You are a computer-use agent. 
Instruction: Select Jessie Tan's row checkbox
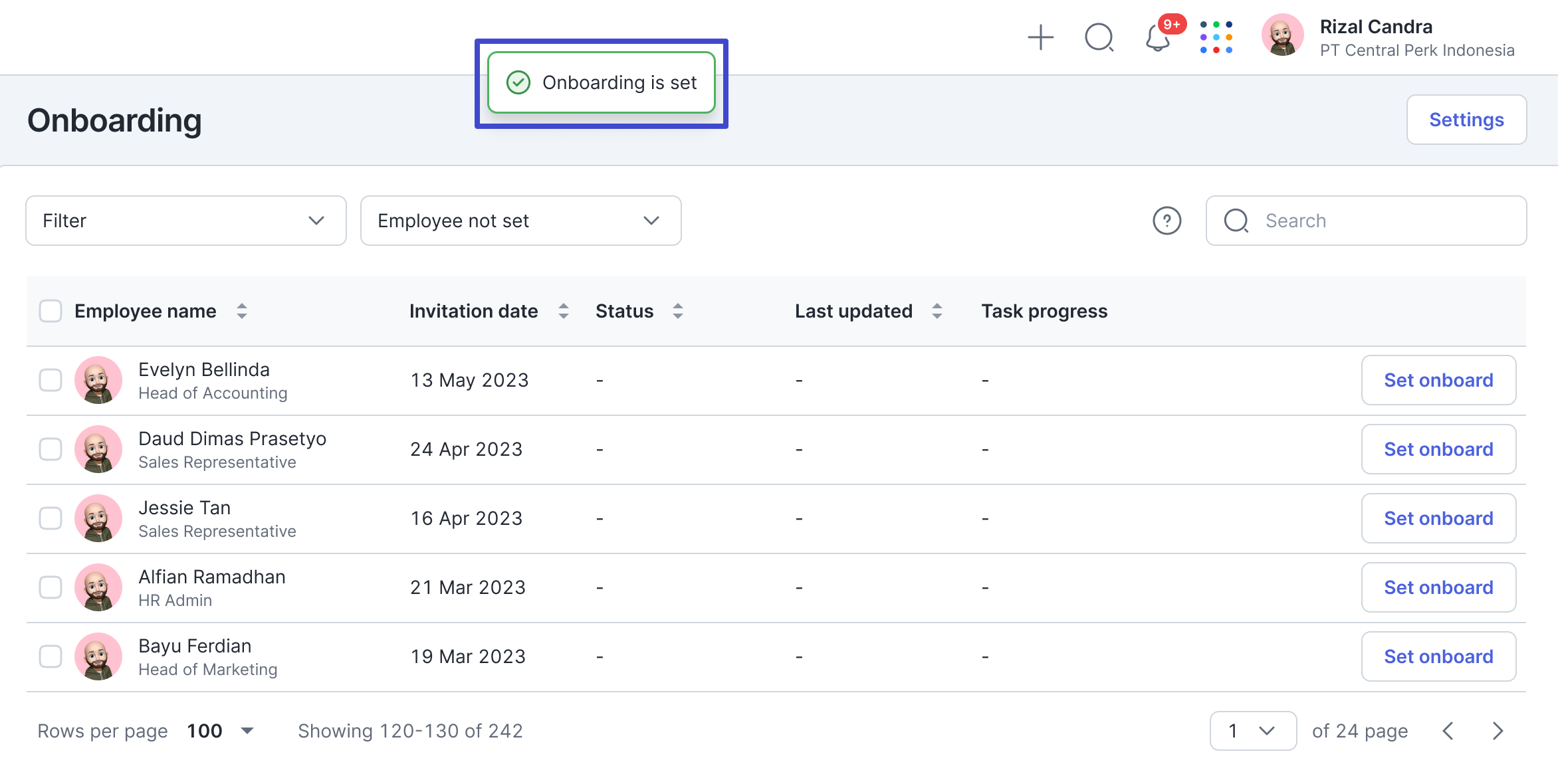[x=51, y=518]
